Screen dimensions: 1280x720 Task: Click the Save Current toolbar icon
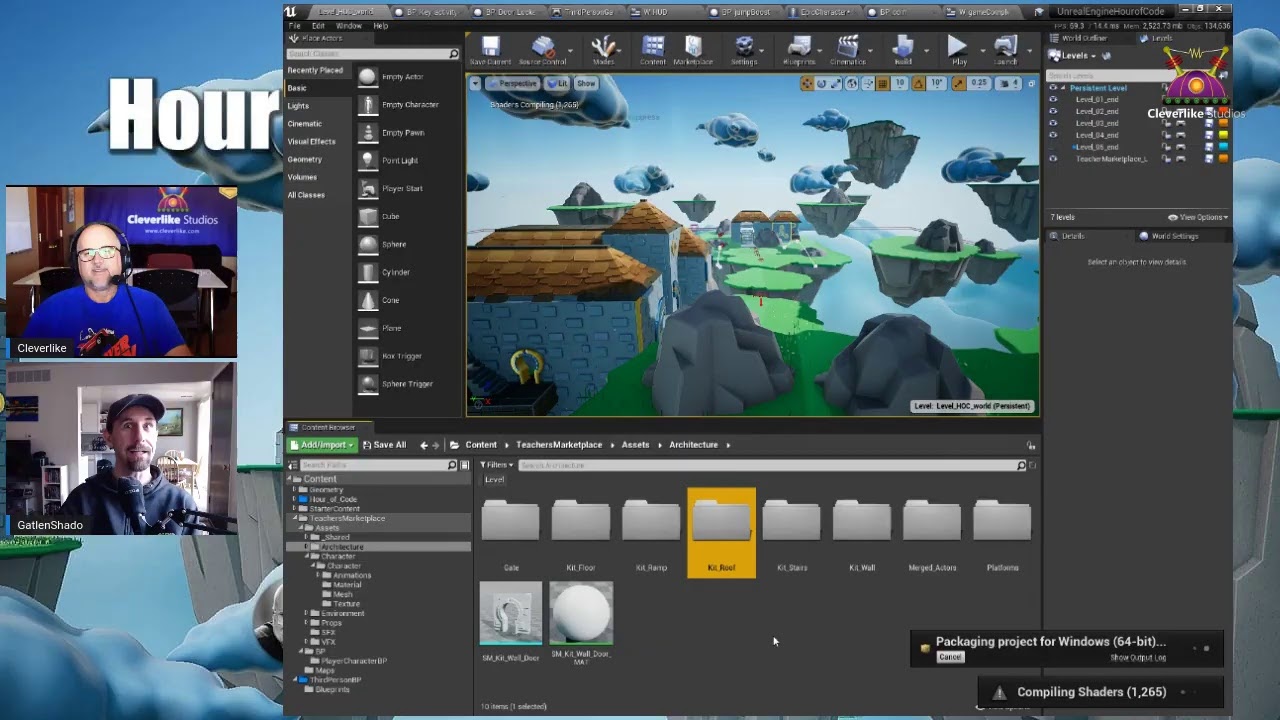pos(490,47)
